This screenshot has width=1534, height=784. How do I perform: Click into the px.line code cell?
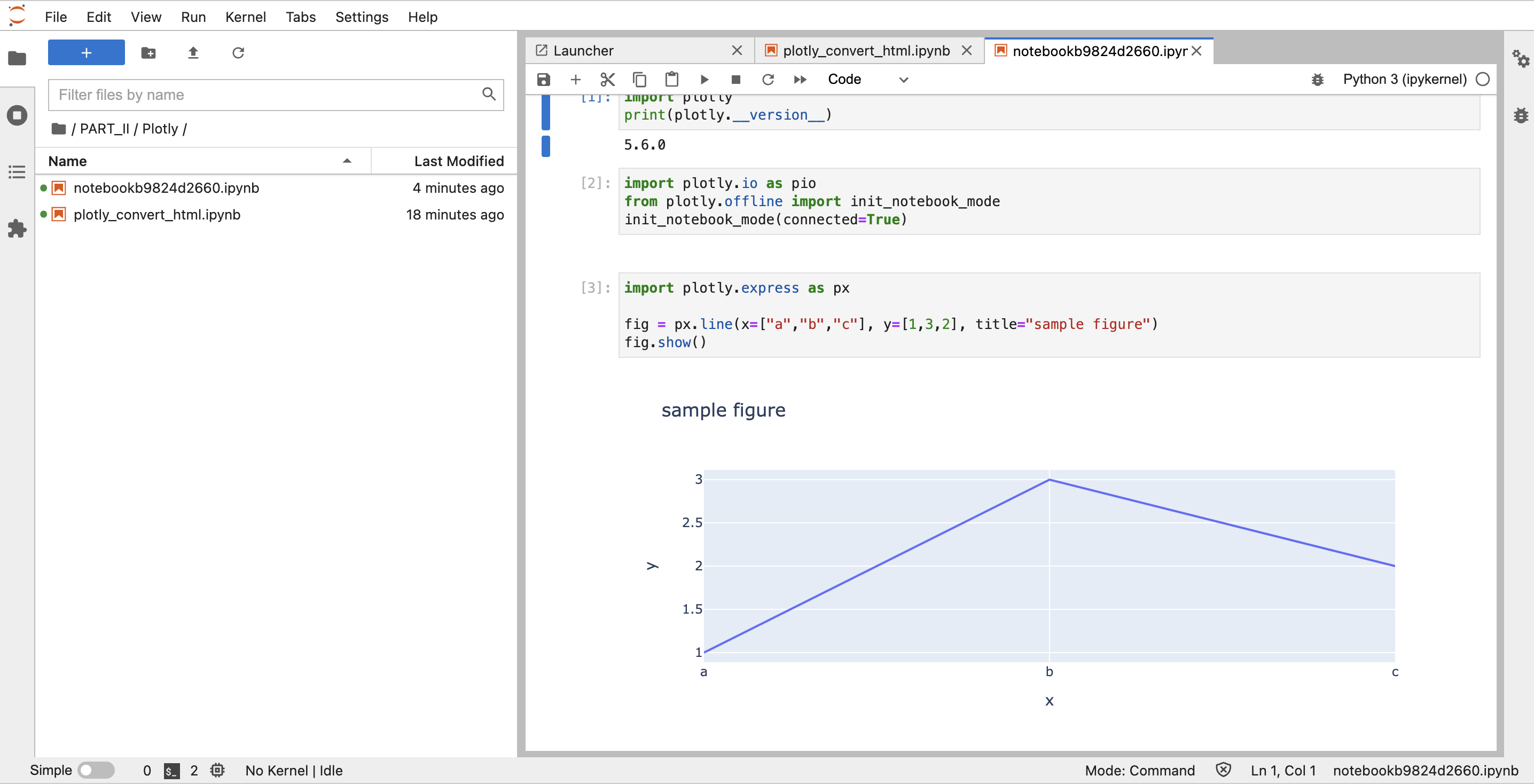(x=1048, y=315)
